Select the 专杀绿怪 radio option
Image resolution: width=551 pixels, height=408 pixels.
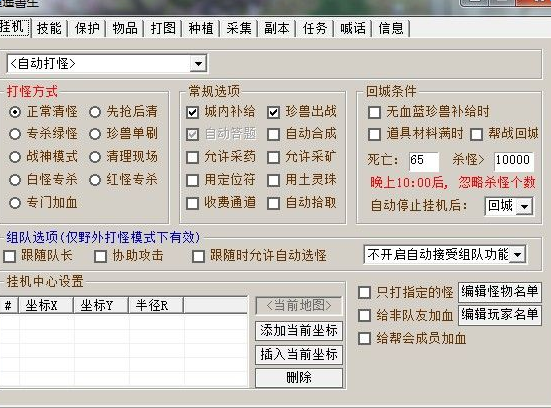click(15, 134)
